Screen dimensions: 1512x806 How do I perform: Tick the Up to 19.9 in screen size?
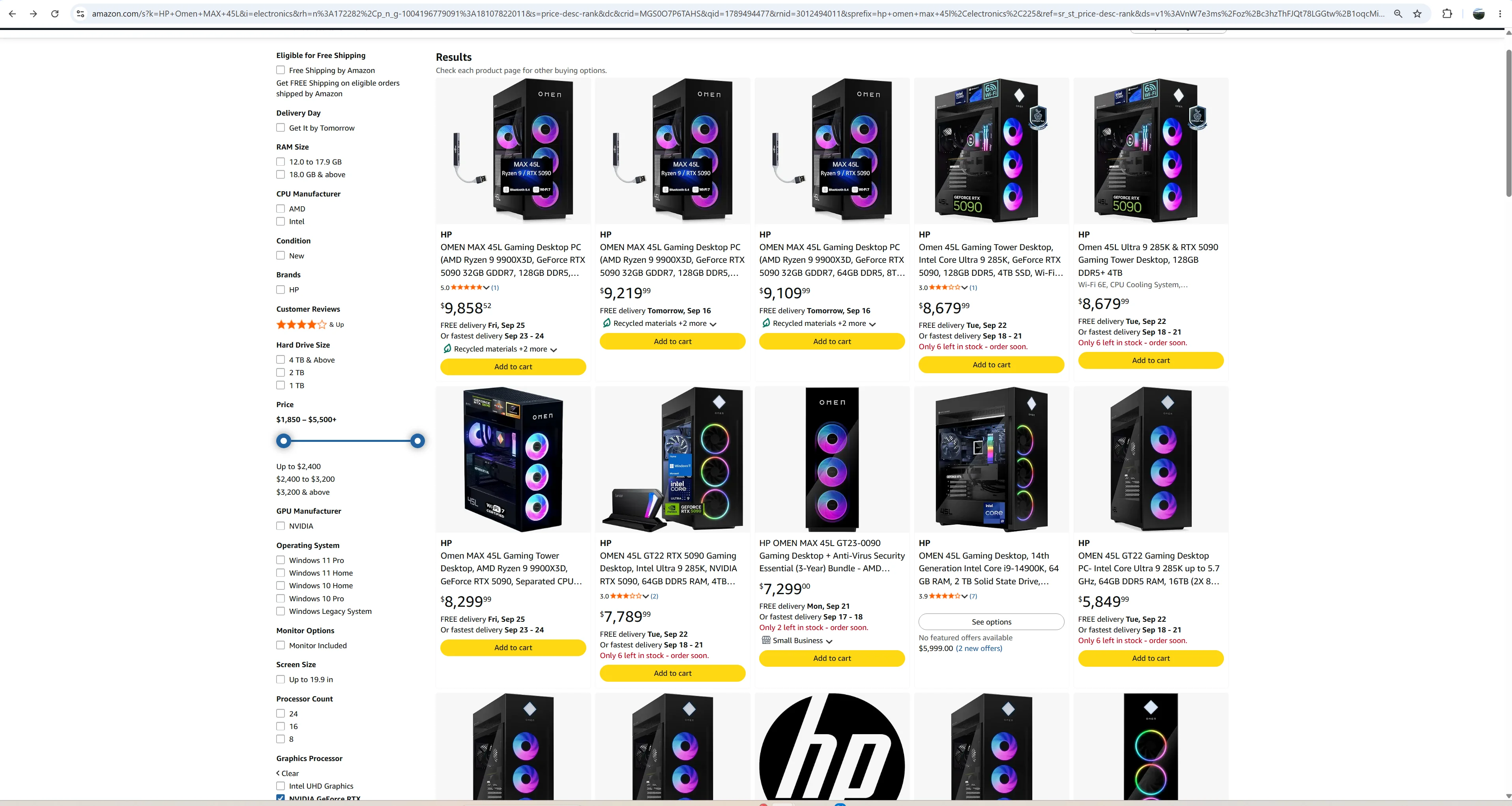281,680
